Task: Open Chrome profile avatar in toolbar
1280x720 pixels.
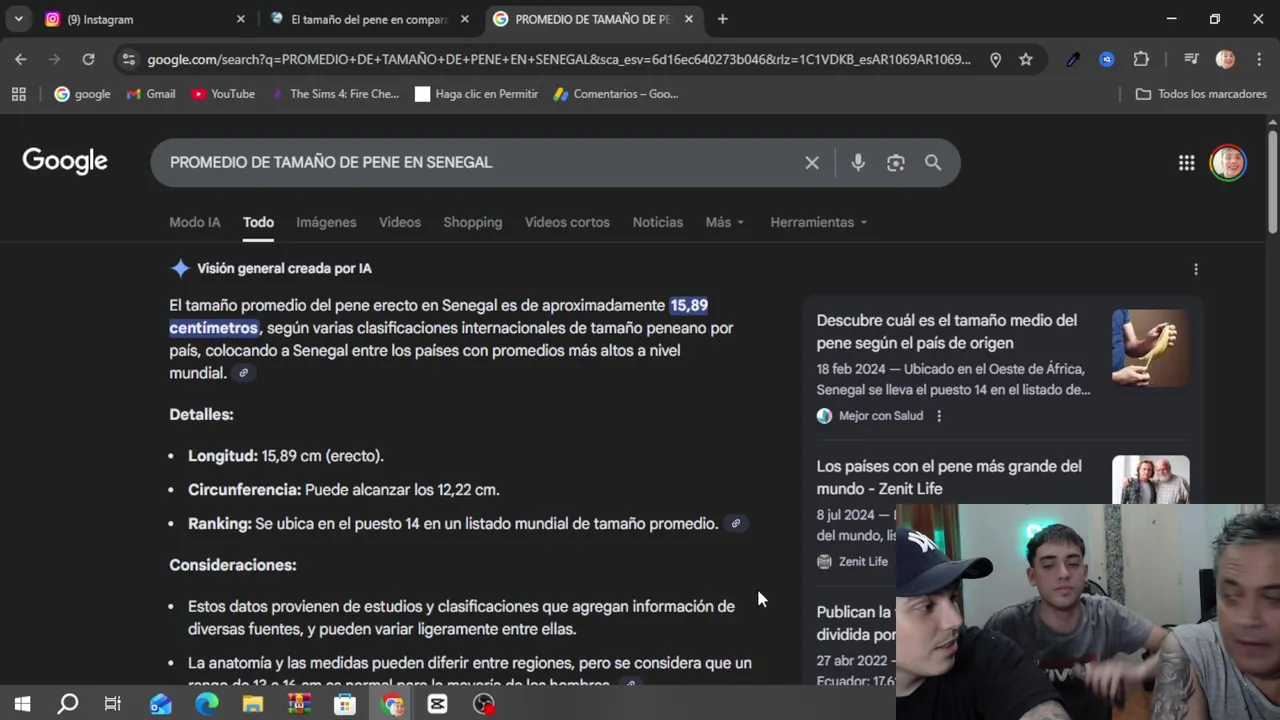Action: coord(1225,59)
